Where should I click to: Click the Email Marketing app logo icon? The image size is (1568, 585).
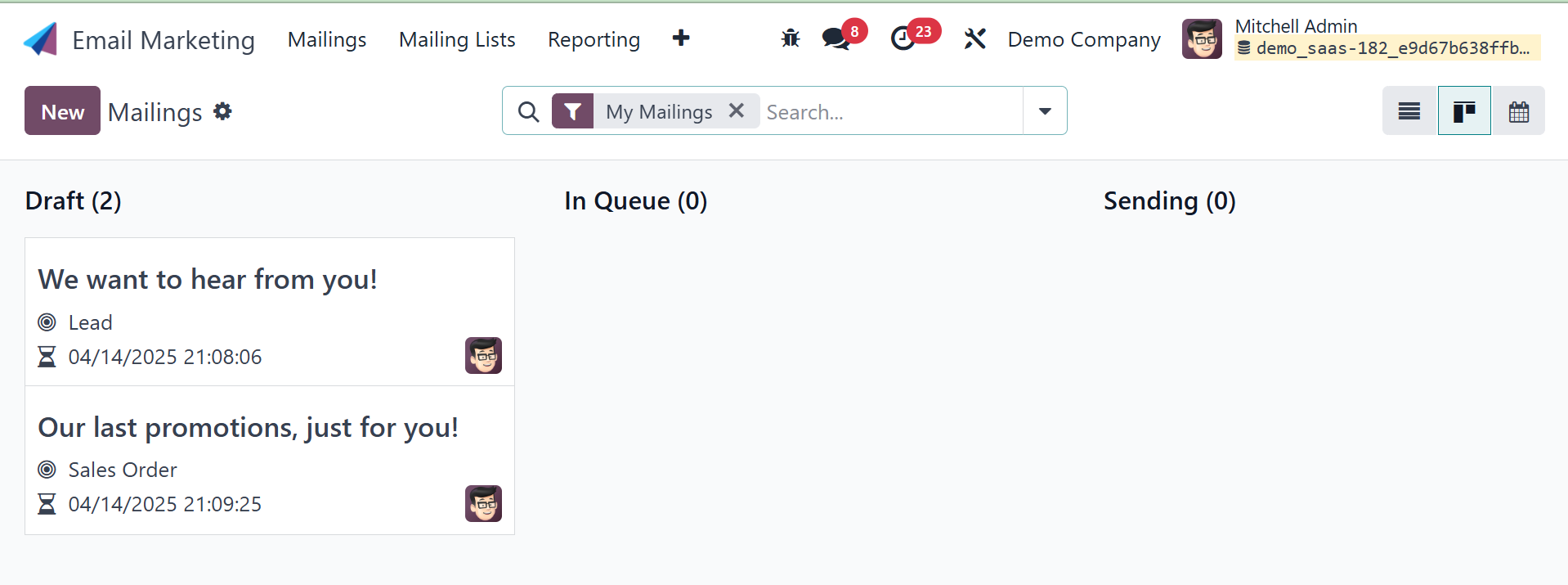click(x=41, y=39)
